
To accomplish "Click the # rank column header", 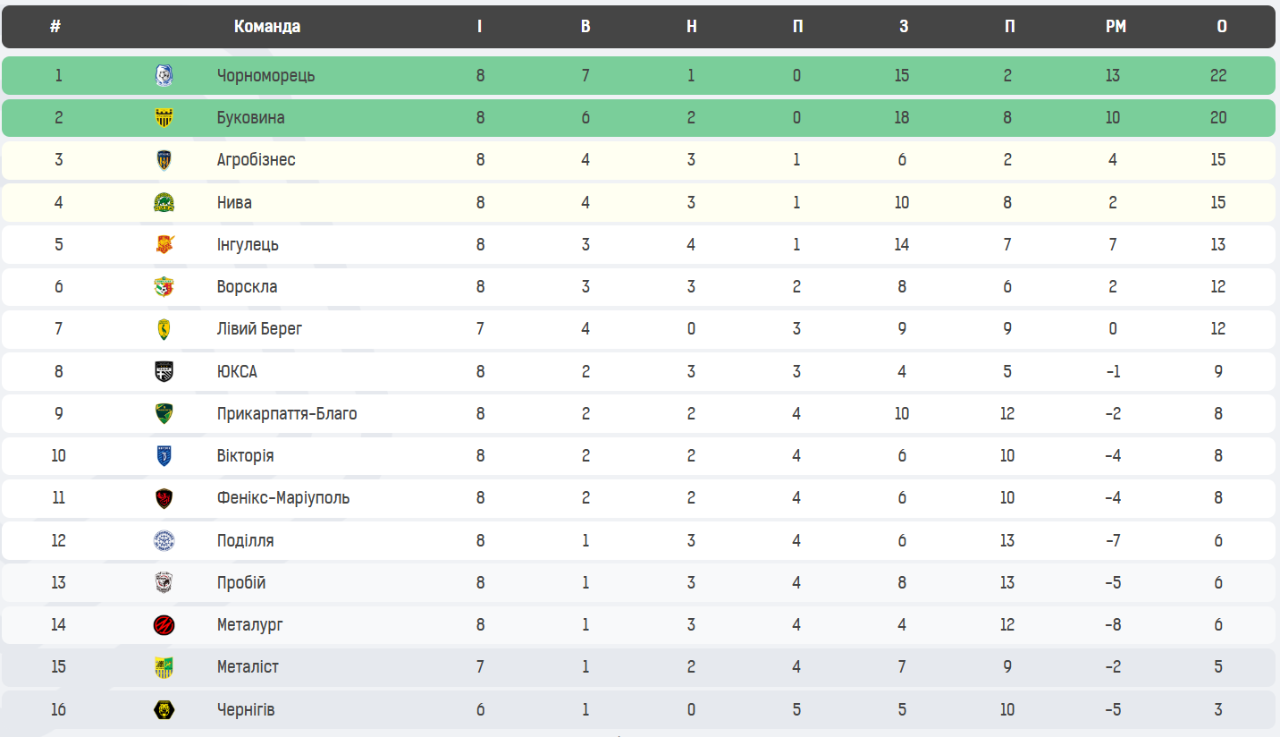I will click(x=55, y=27).
